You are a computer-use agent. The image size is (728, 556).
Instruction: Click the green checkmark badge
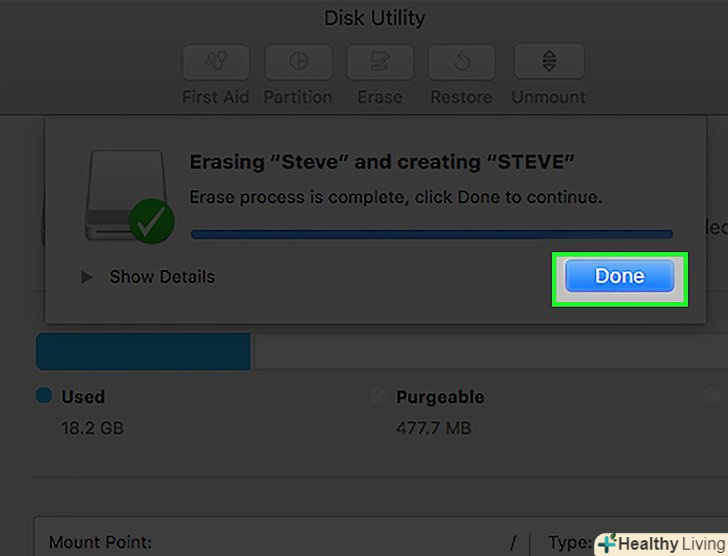pyautogui.click(x=151, y=221)
